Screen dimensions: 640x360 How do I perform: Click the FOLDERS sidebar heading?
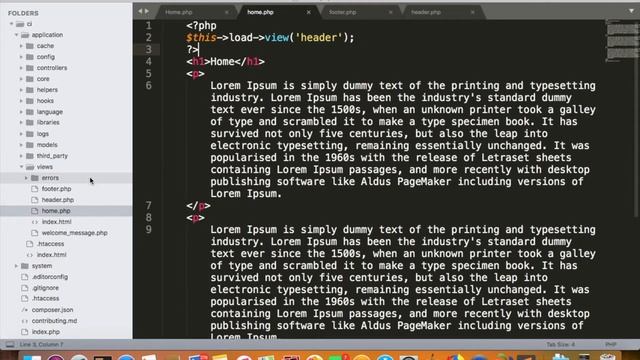pos(23,13)
